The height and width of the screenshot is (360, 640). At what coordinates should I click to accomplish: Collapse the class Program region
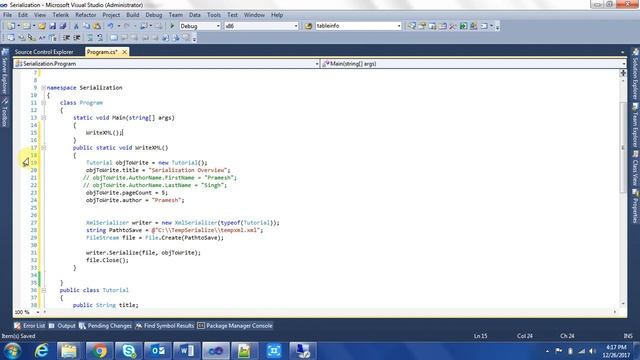(x=43, y=103)
